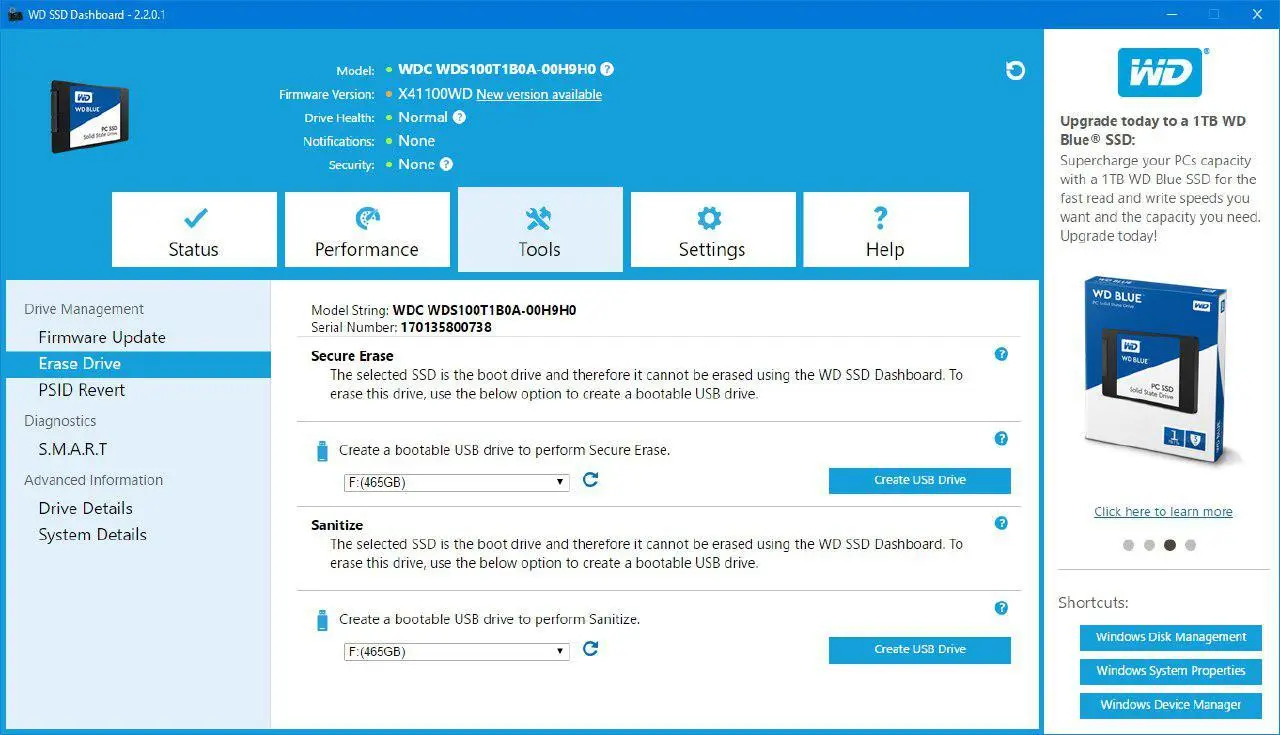Click the help icon beside Drive Health Normal
The image size is (1280, 735).
(459, 117)
